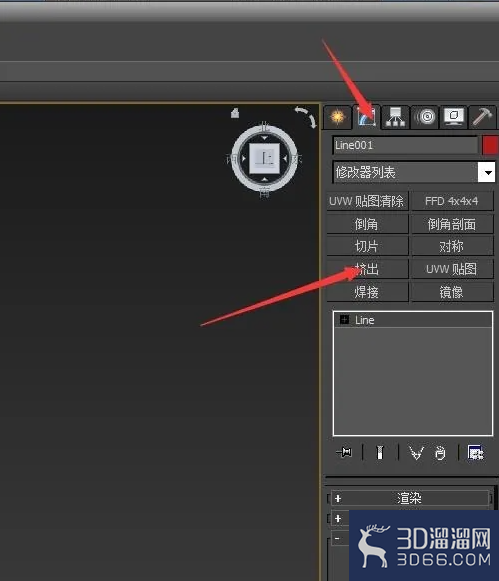Screen dimensions: 499x581
Task: Rotate view counterclockwise with ViewCube arrow
Action: point(300,110)
